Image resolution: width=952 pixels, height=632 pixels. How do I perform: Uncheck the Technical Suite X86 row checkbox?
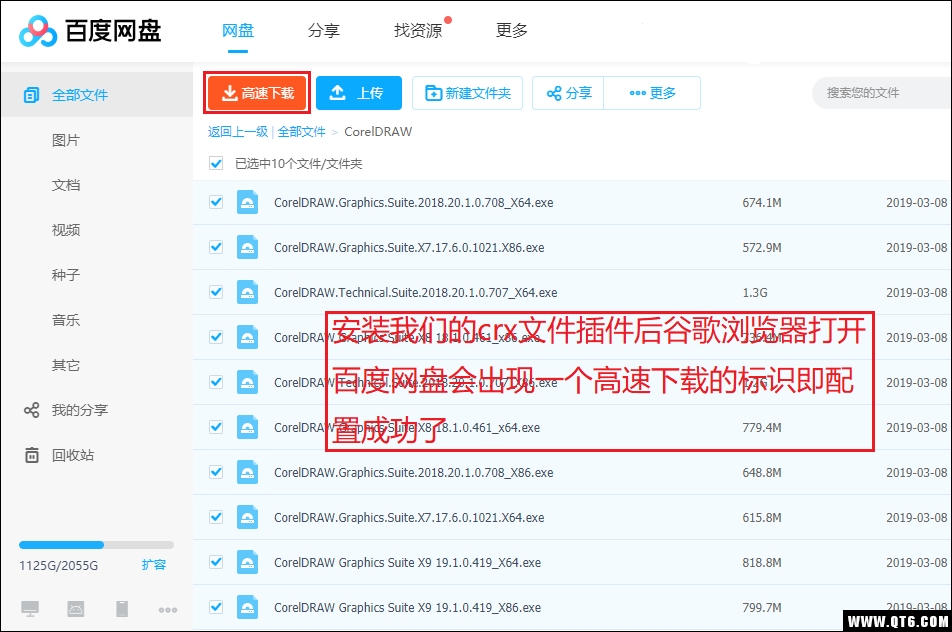(216, 382)
